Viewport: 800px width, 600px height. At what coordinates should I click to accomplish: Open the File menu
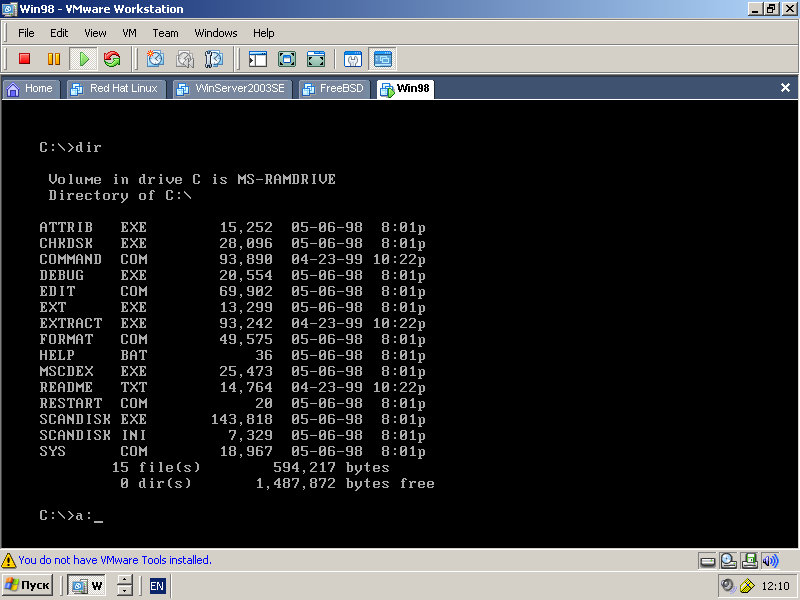click(26, 33)
